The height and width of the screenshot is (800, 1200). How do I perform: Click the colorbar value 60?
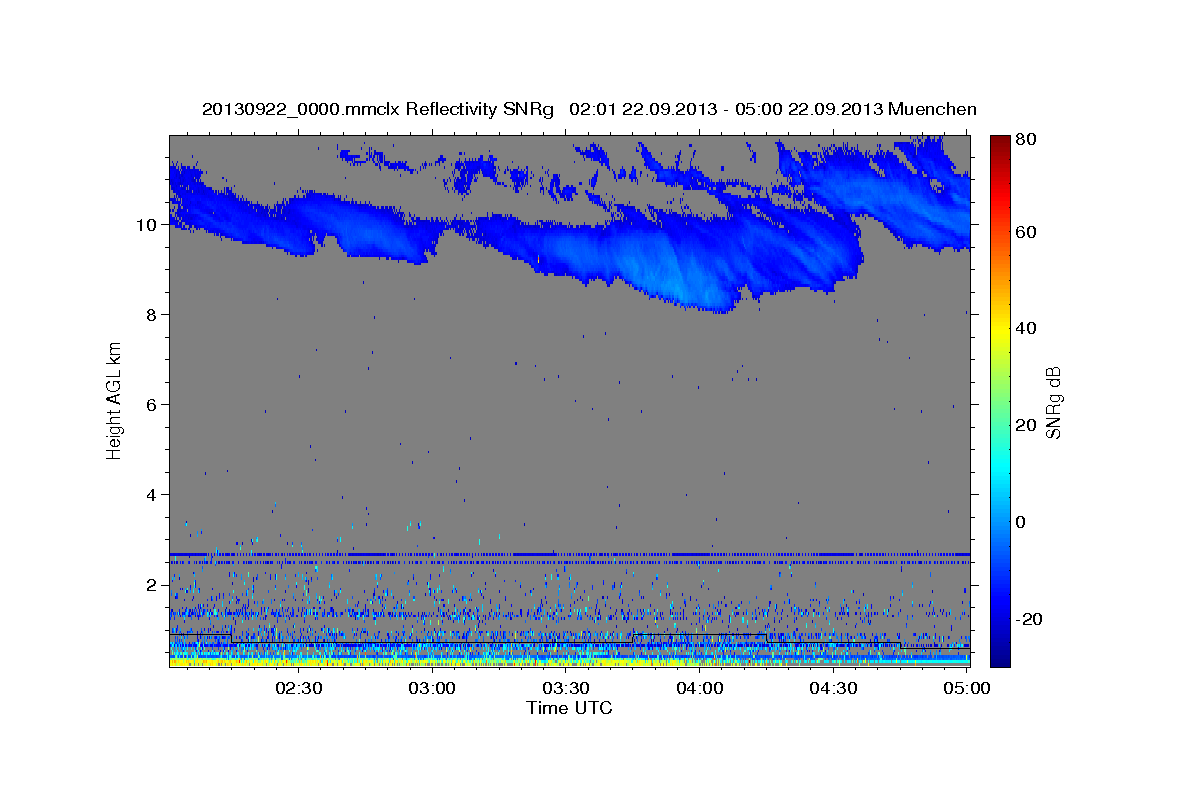click(1027, 232)
